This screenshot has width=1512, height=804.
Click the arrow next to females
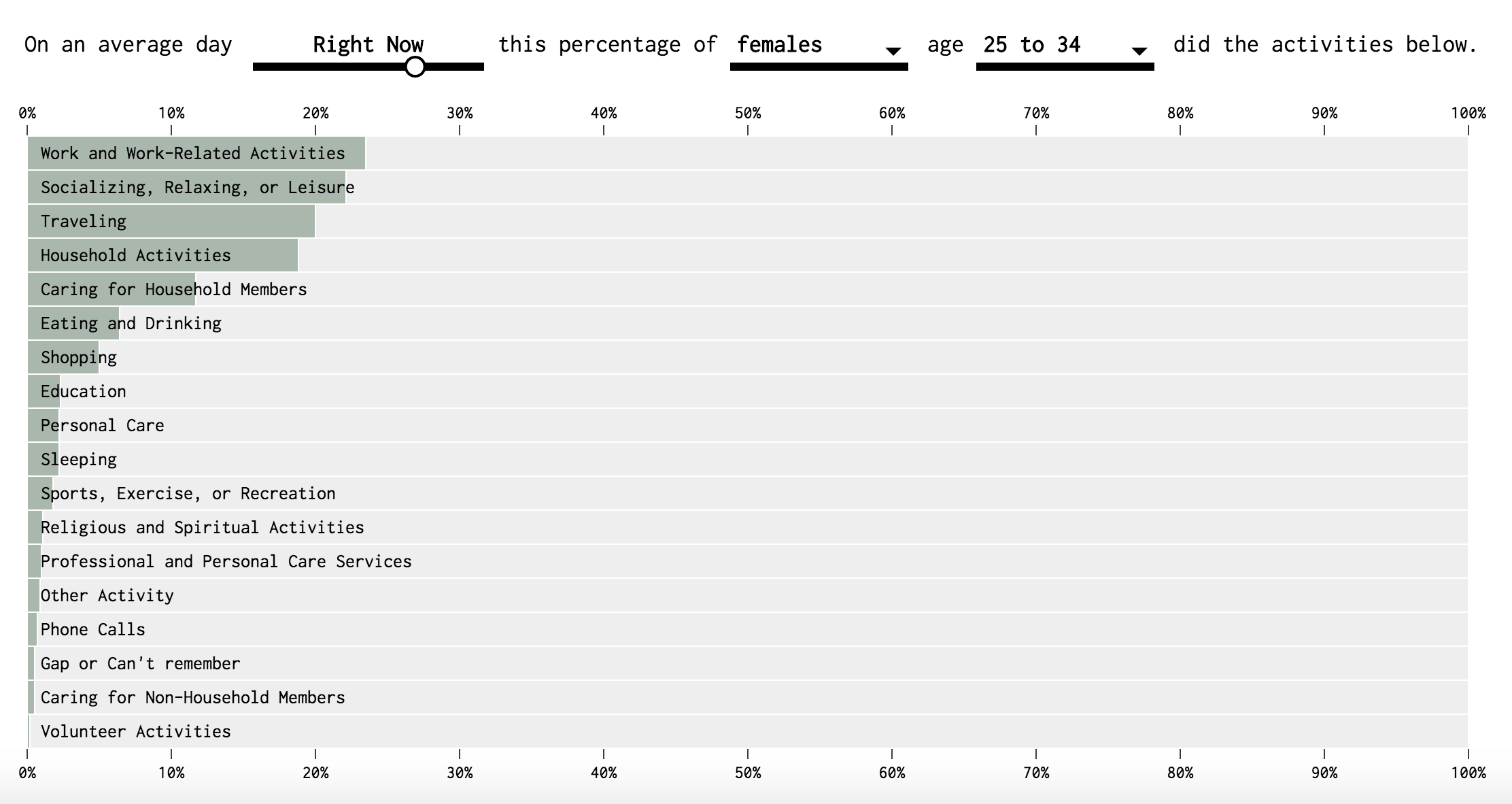[893, 51]
